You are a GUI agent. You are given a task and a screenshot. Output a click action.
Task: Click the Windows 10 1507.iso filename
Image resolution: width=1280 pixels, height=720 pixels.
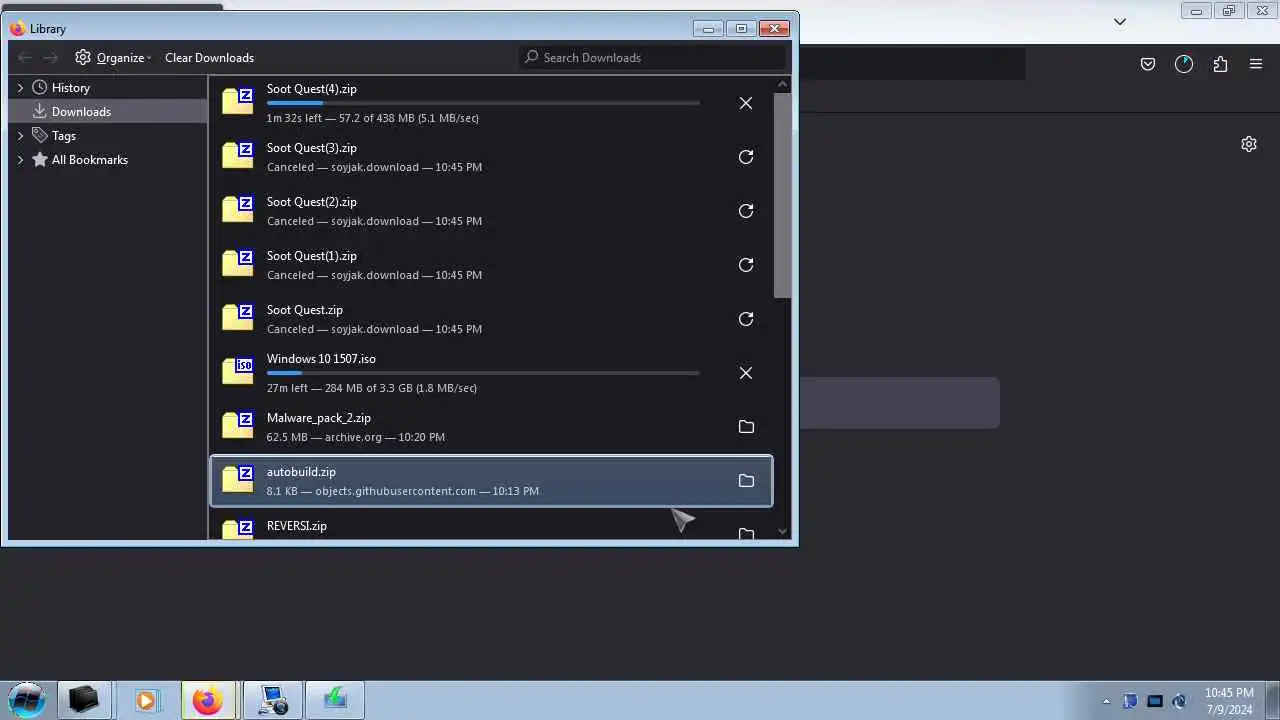[321, 359]
